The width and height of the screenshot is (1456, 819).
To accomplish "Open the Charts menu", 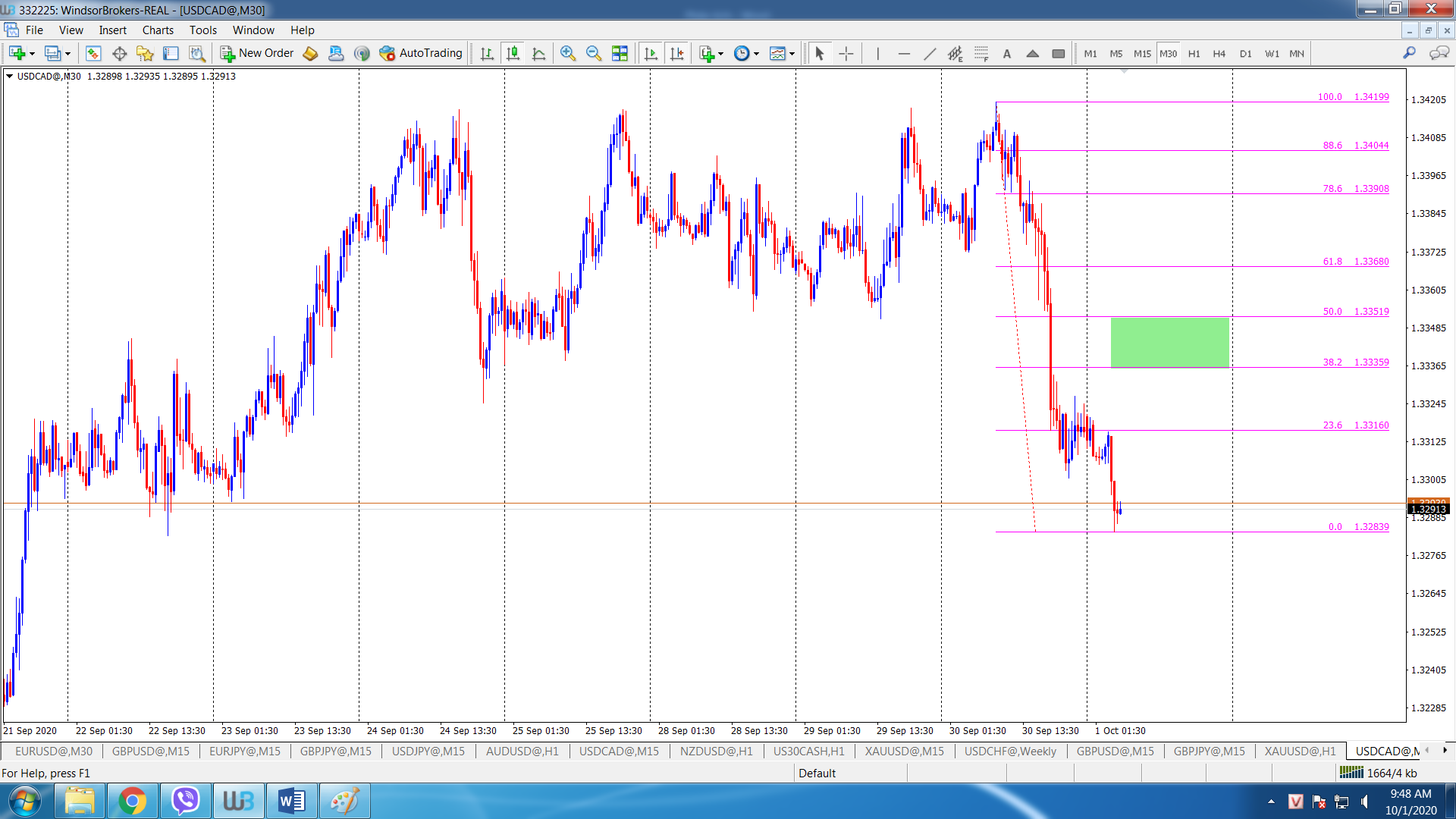I will [158, 30].
